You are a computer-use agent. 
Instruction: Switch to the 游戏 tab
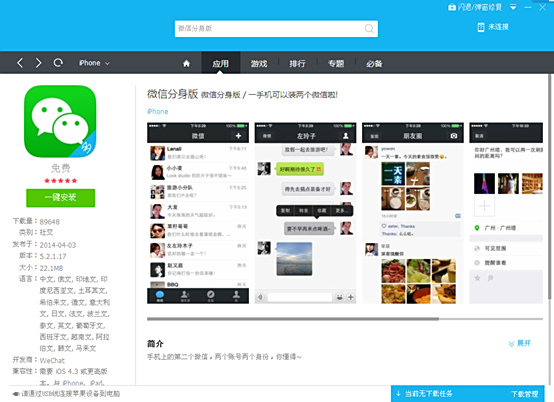tap(259, 63)
